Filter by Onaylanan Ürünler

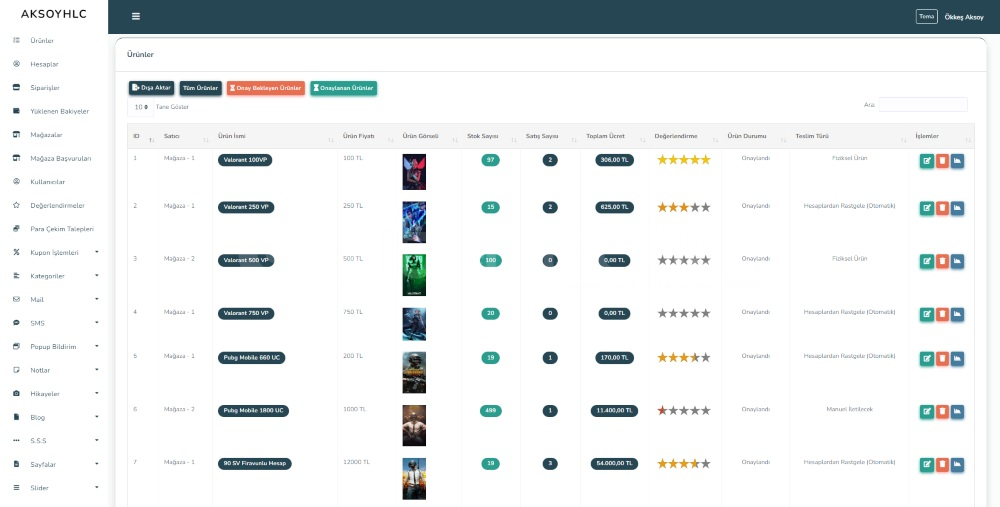(x=344, y=88)
